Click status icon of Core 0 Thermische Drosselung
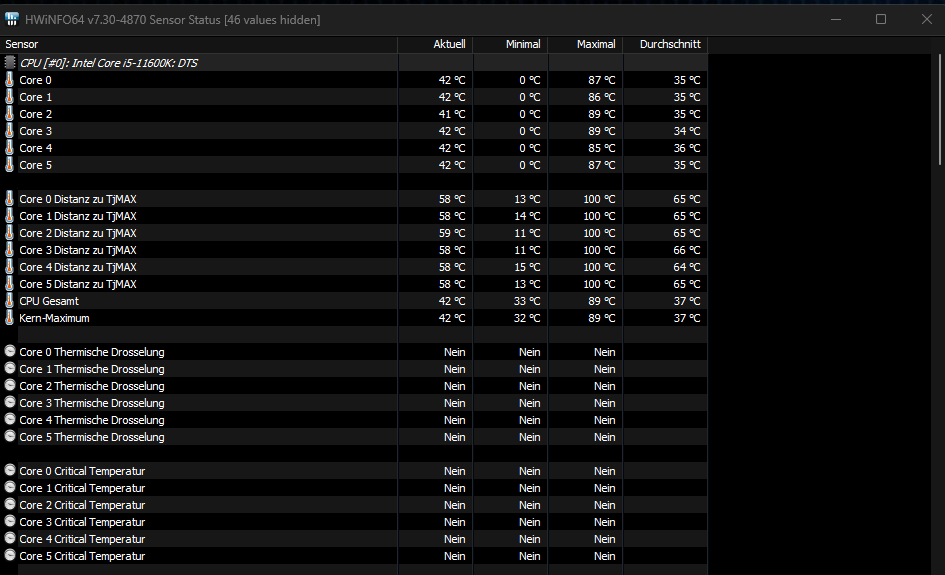The image size is (945, 575). 10,351
